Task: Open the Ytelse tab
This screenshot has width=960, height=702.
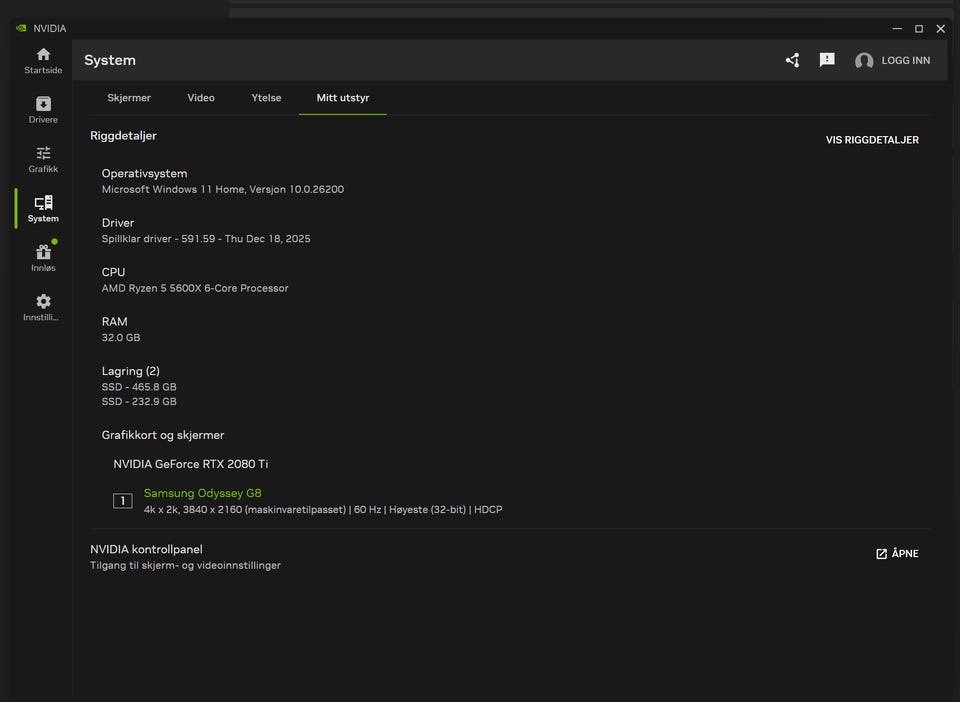Action: tap(266, 98)
